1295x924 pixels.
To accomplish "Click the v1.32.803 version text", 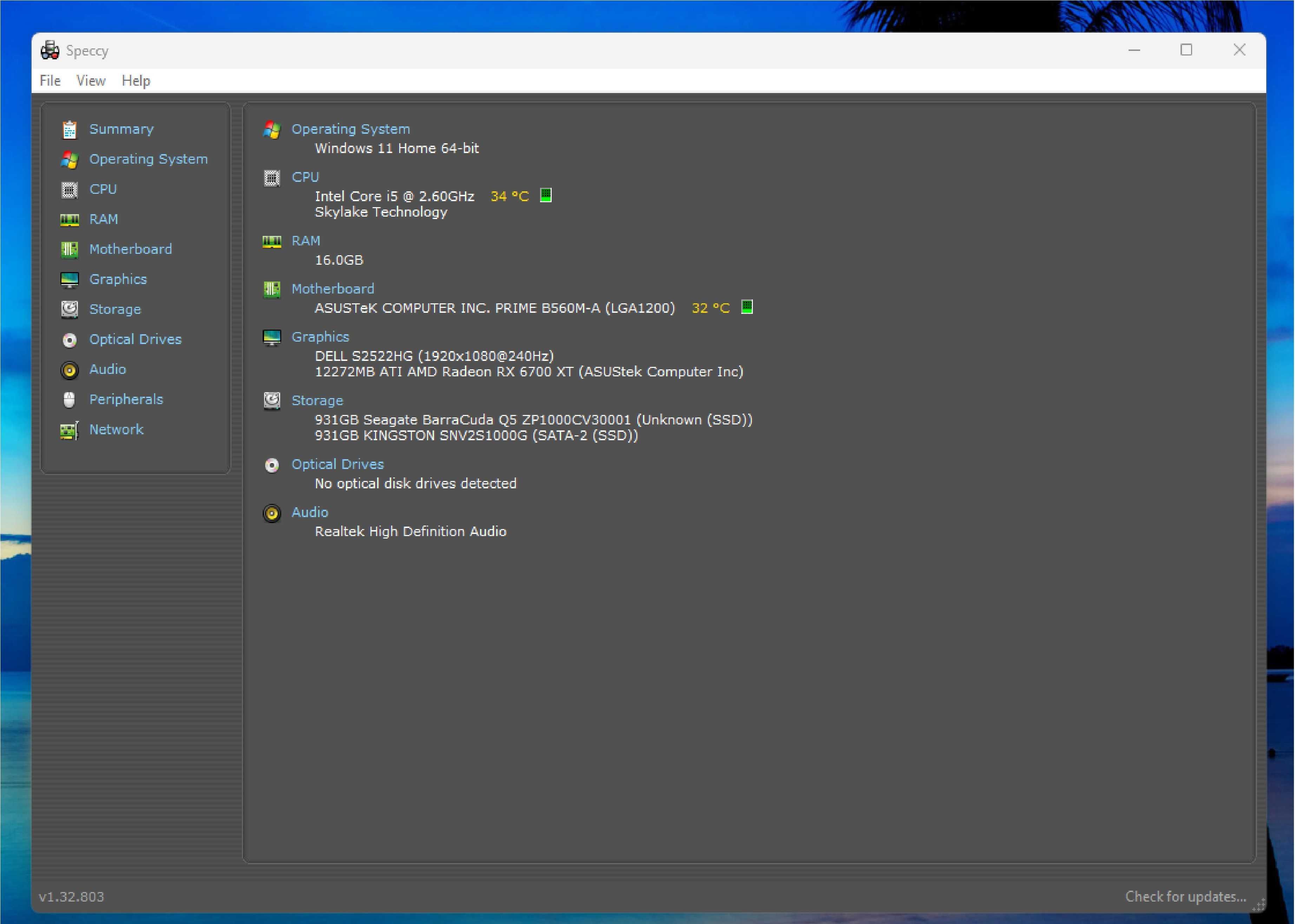I will tap(72, 897).
